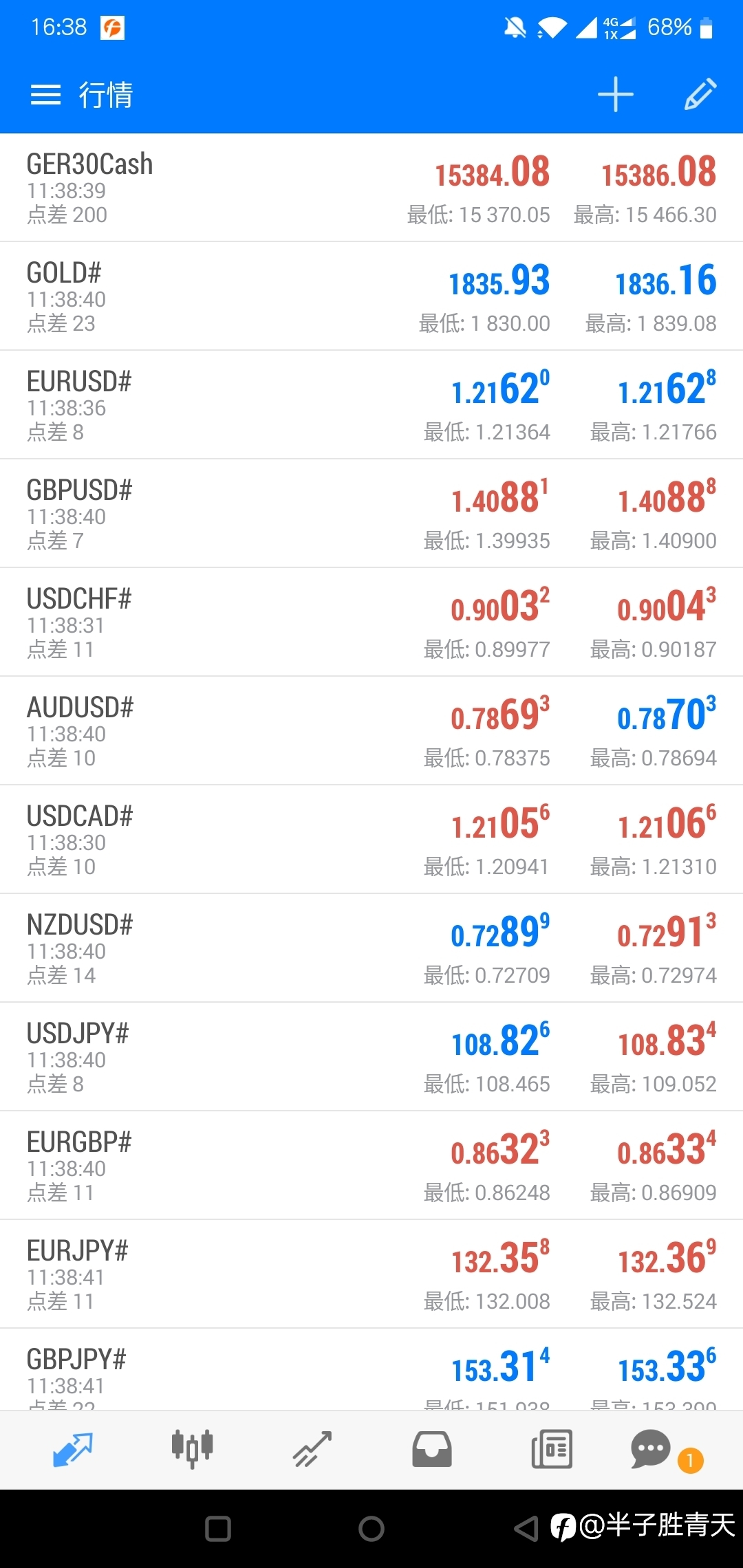The width and height of the screenshot is (743, 1568).
Task: Tap the 行情 page title
Action: 106,94
